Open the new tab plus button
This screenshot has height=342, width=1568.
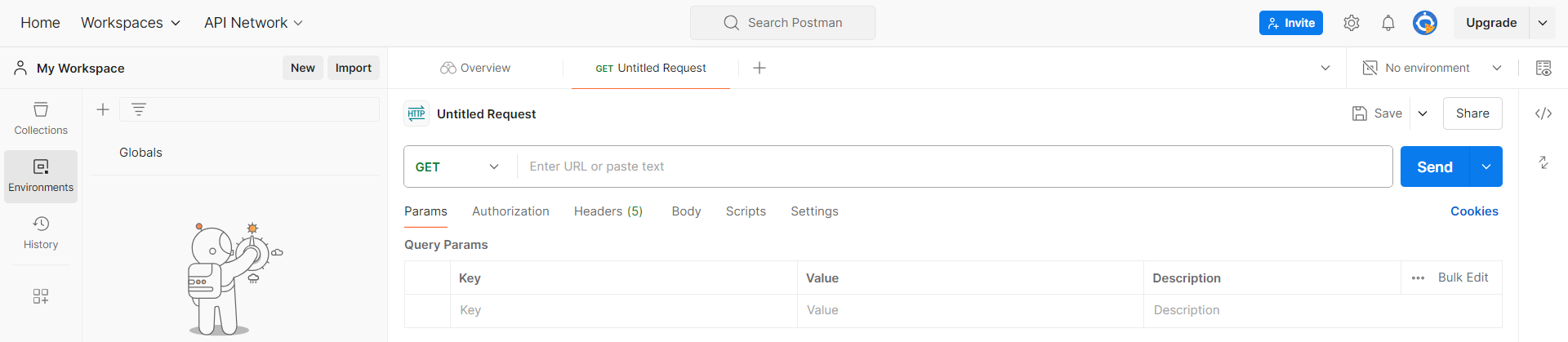click(759, 68)
